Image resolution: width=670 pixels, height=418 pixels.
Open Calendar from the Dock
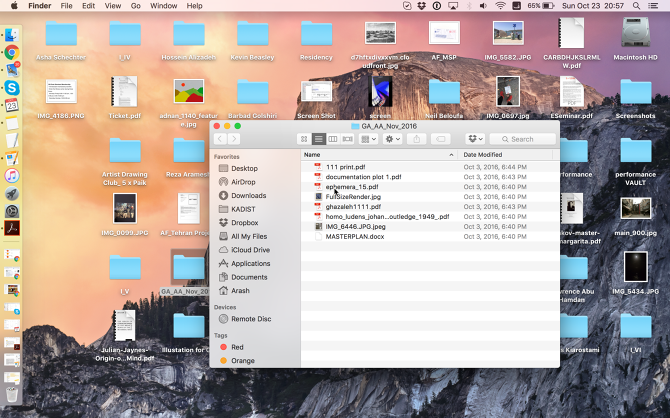pyautogui.click(x=12, y=105)
